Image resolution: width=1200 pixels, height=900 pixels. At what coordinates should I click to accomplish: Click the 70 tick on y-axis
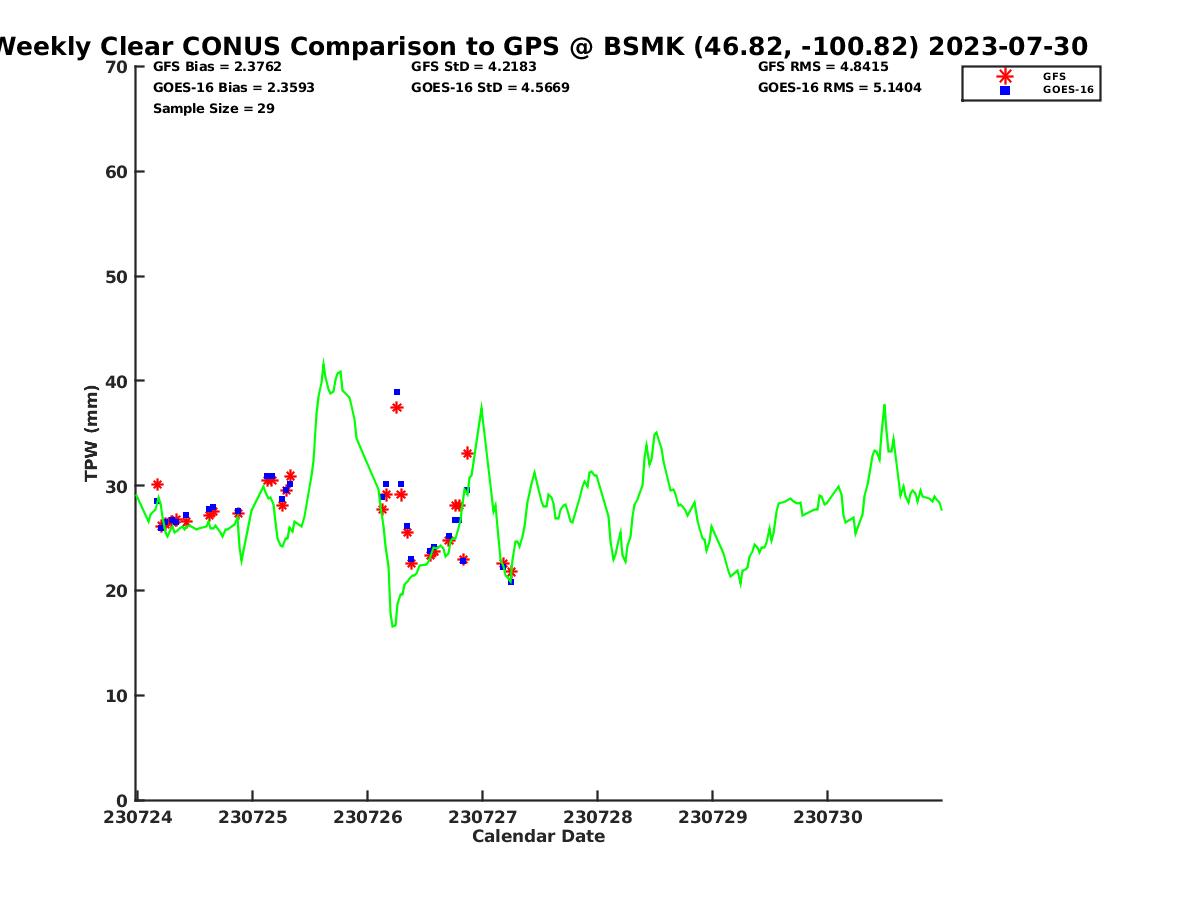(117, 67)
